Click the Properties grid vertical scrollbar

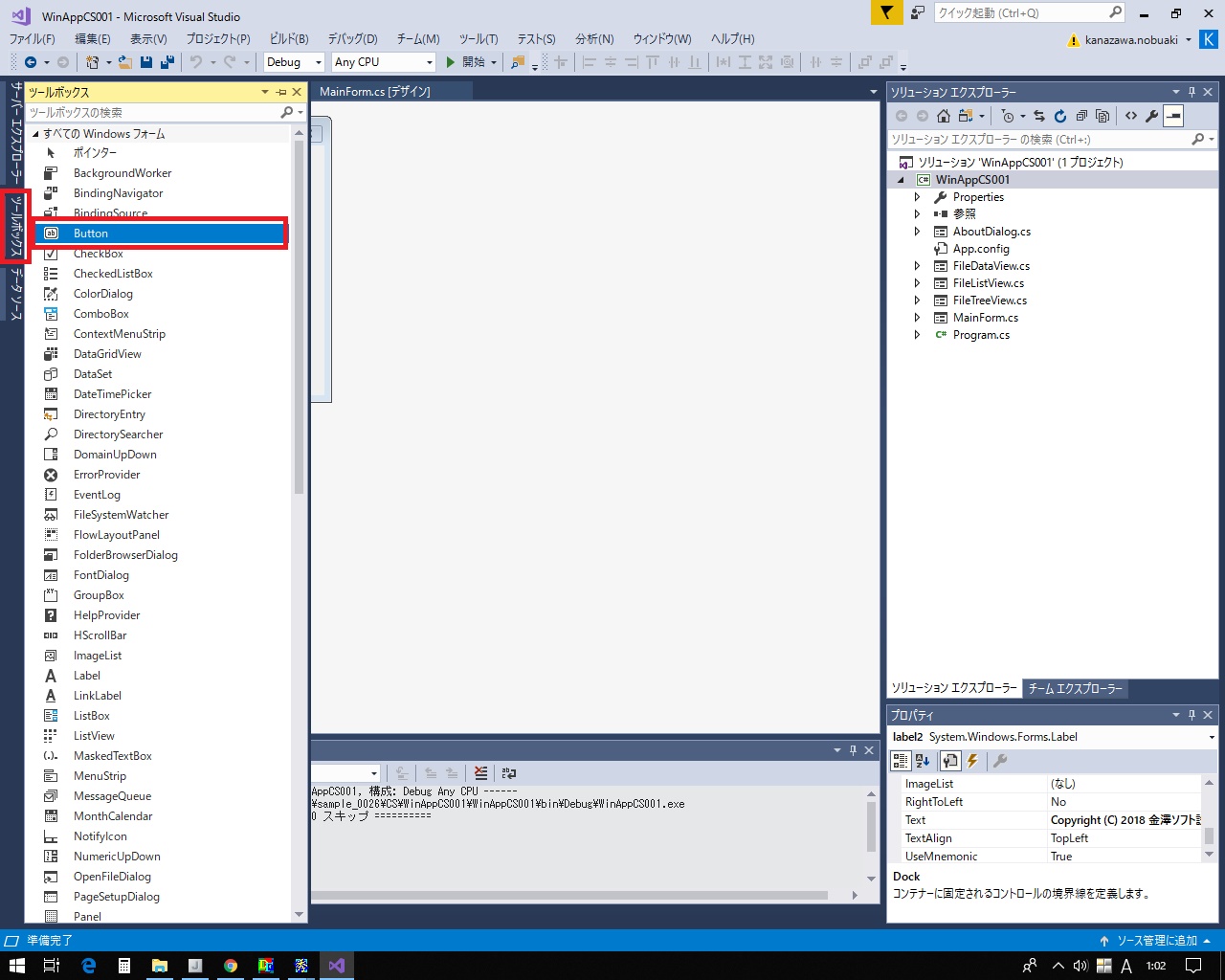click(1209, 836)
